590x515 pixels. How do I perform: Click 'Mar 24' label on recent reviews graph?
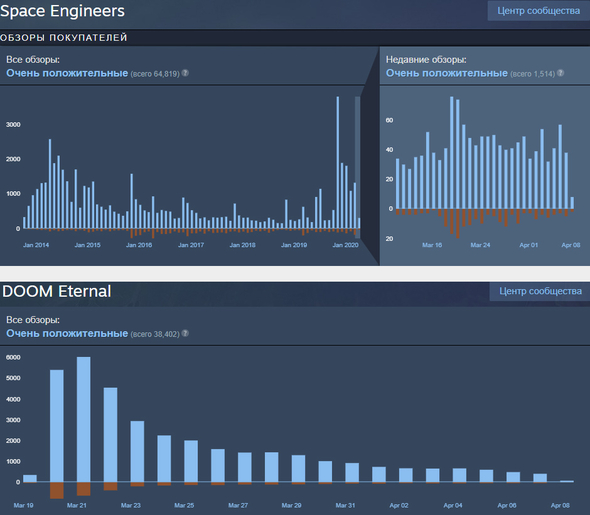[480, 245]
